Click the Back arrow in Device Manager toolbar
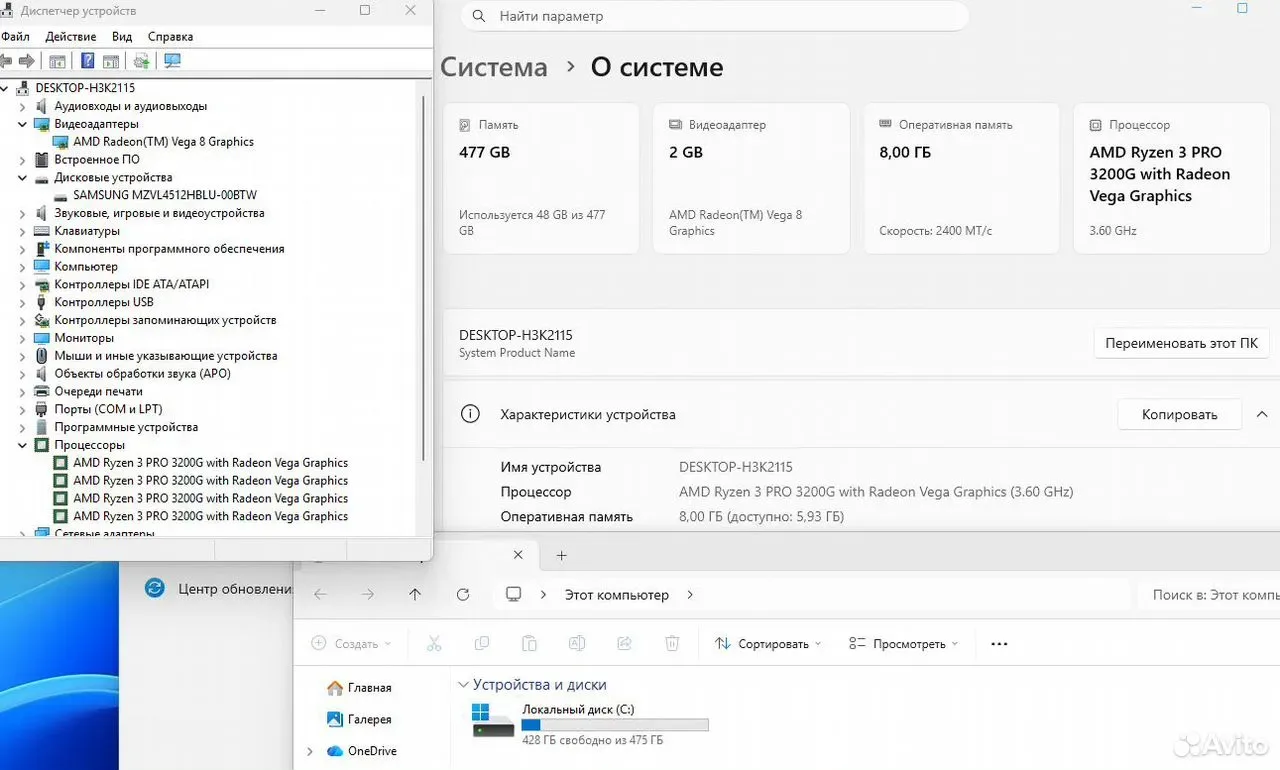This screenshot has width=1280, height=770. (x=6, y=61)
